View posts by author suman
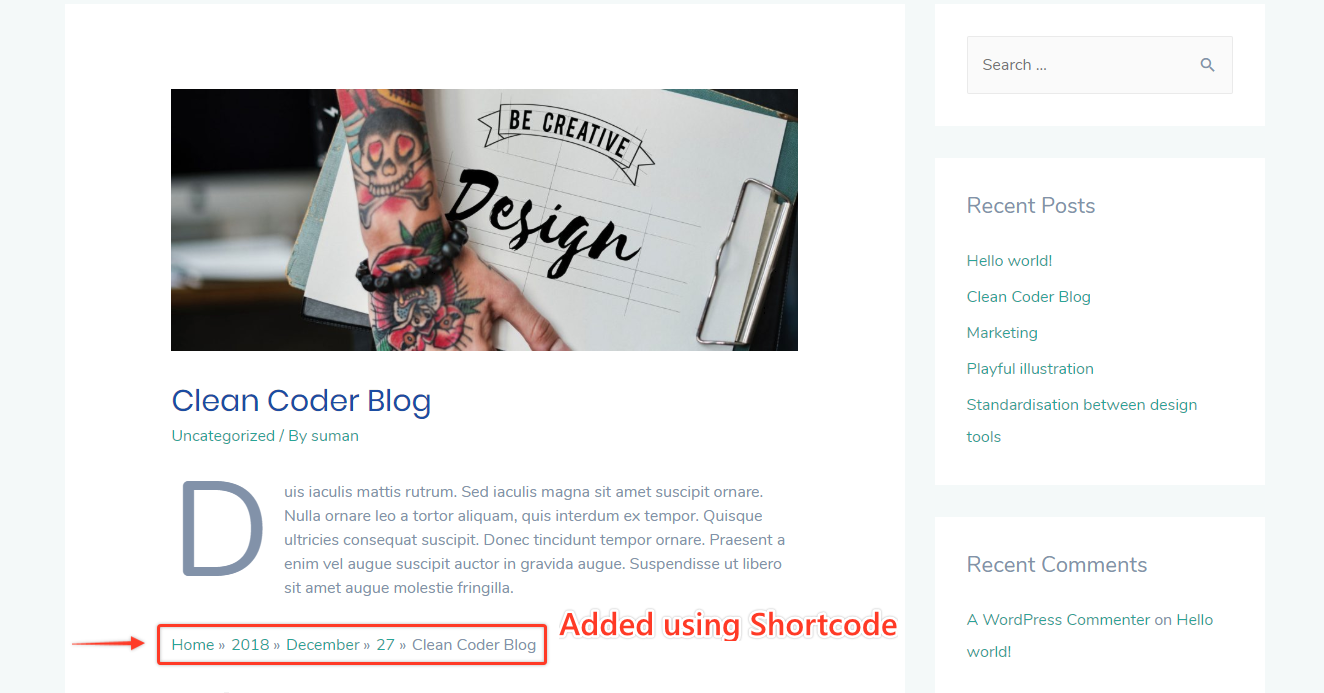Screen dimensions: 1324x693 click(x=335, y=436)
